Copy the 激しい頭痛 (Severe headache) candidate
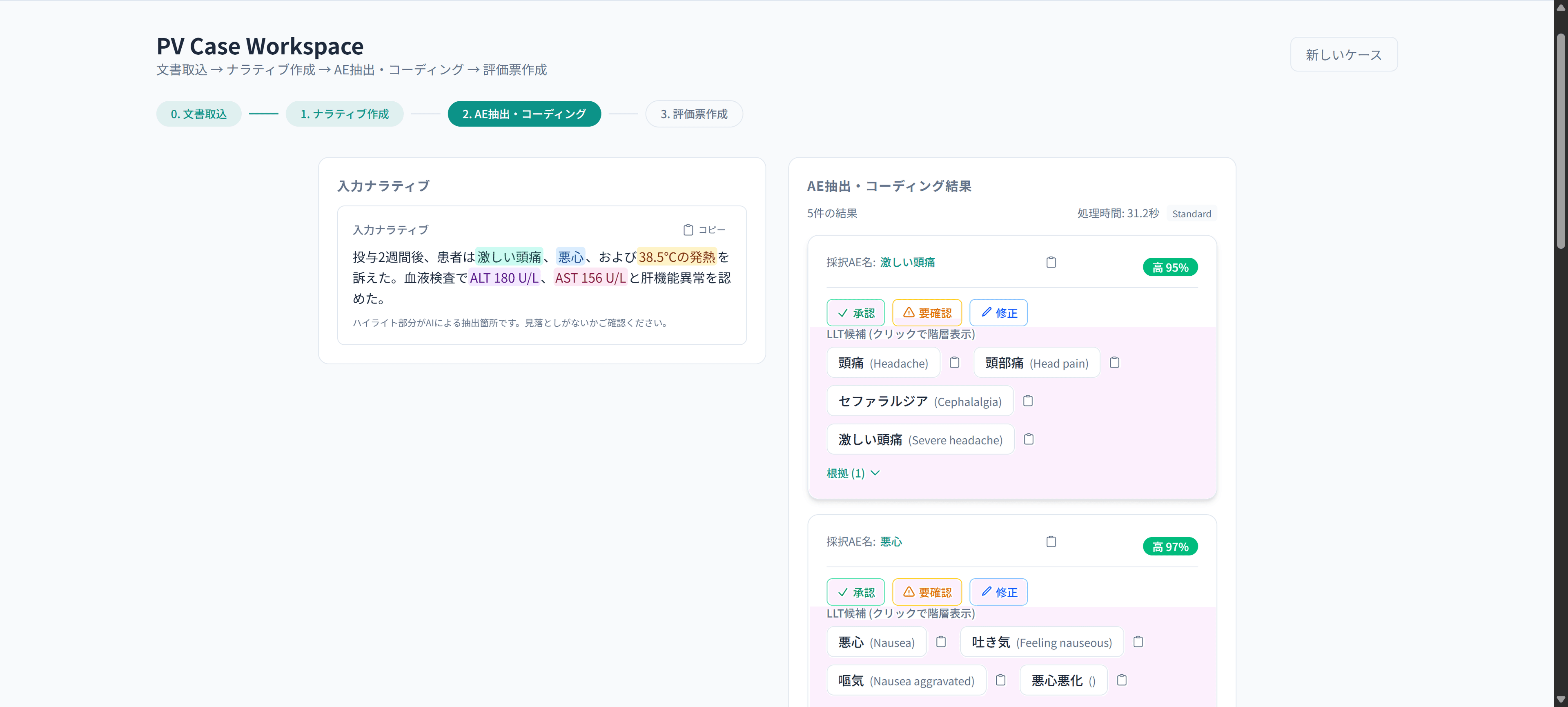This screenshot has height=707, width=1568. (1029, 439)
